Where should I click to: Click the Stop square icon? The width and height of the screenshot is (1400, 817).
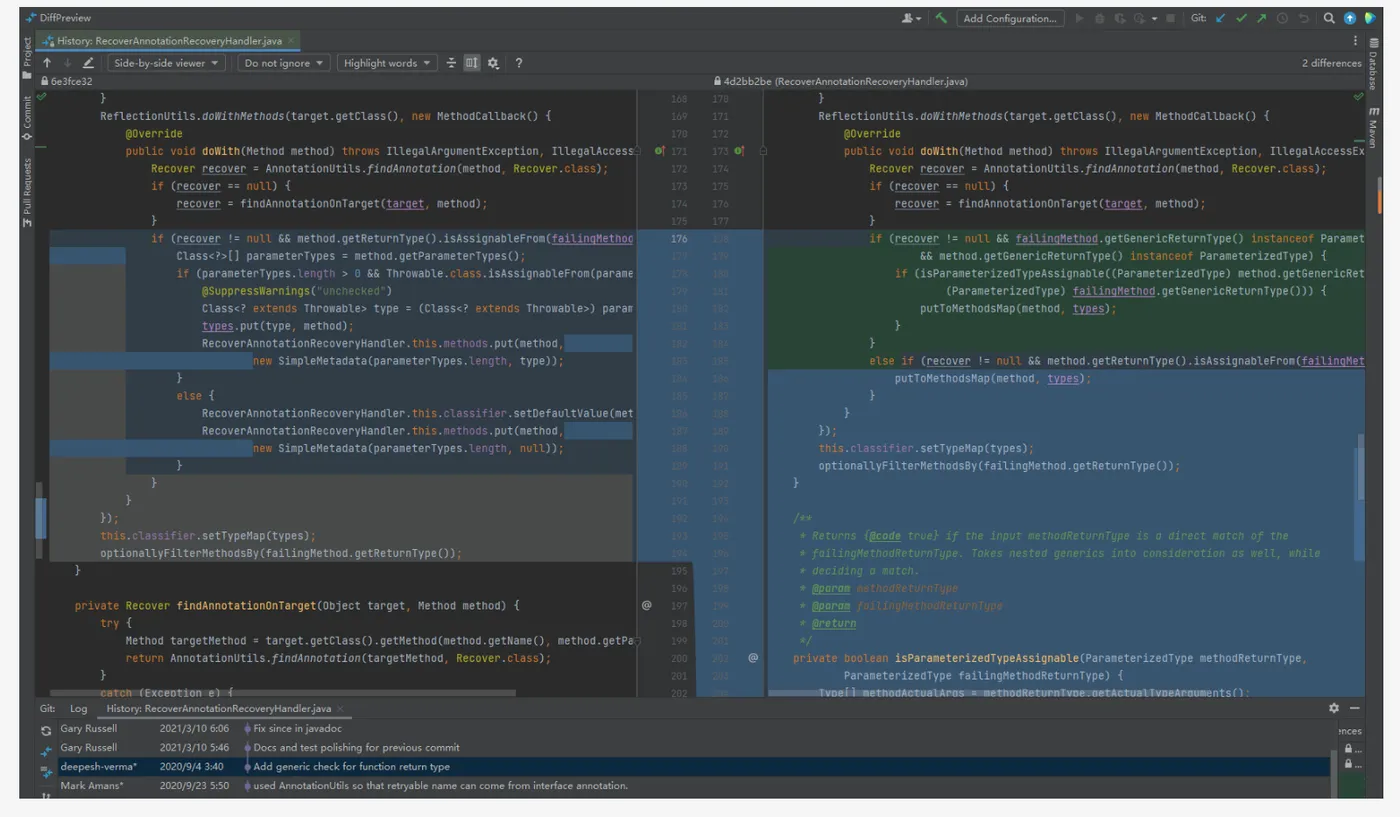(1170, 18)
